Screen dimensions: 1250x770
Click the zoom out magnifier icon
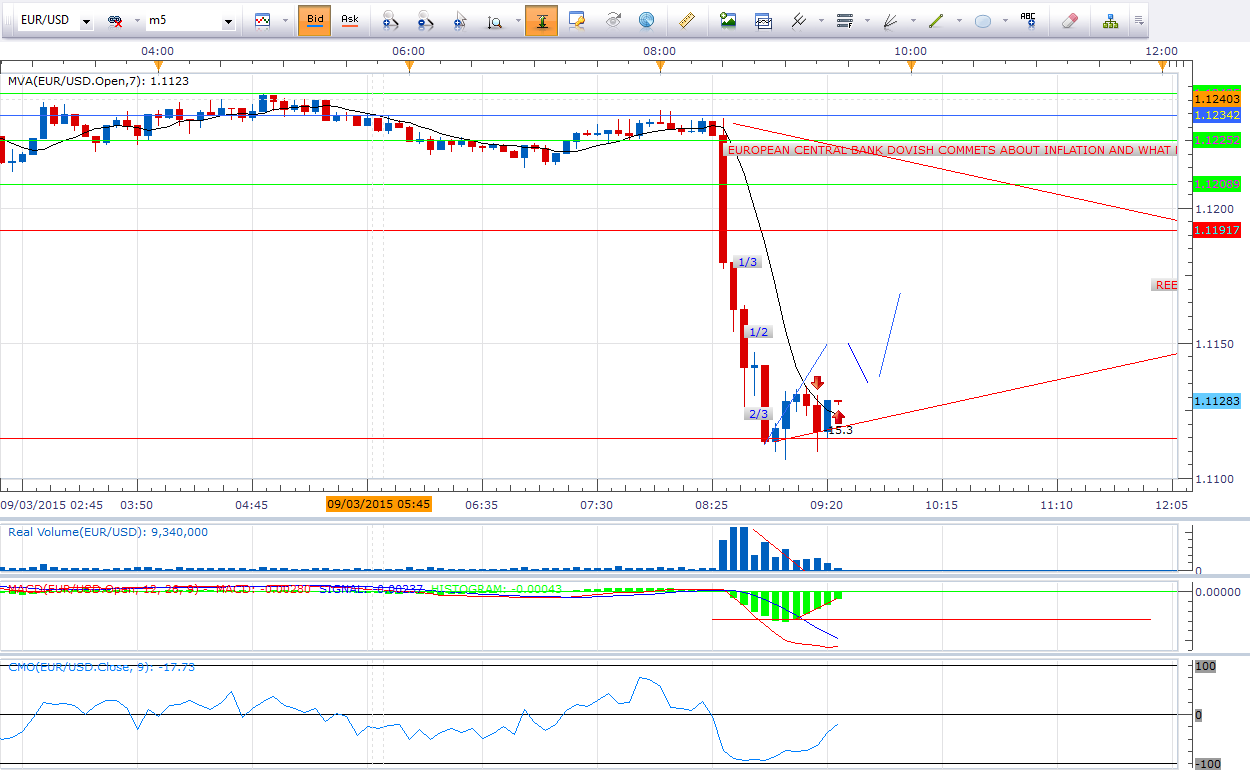pos(425,20)
